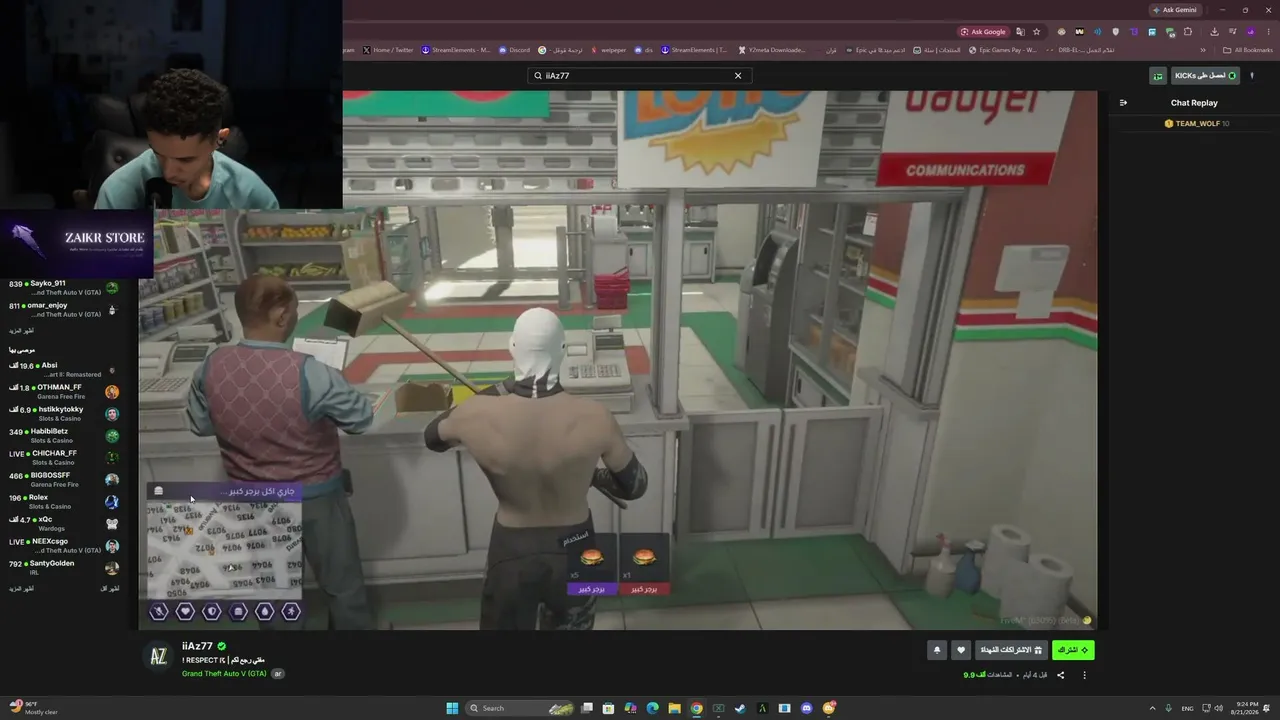This screenshot has height=720, width=1280.
Task: Open the OTHMAN_FF channel
Action: pos(64,392)
